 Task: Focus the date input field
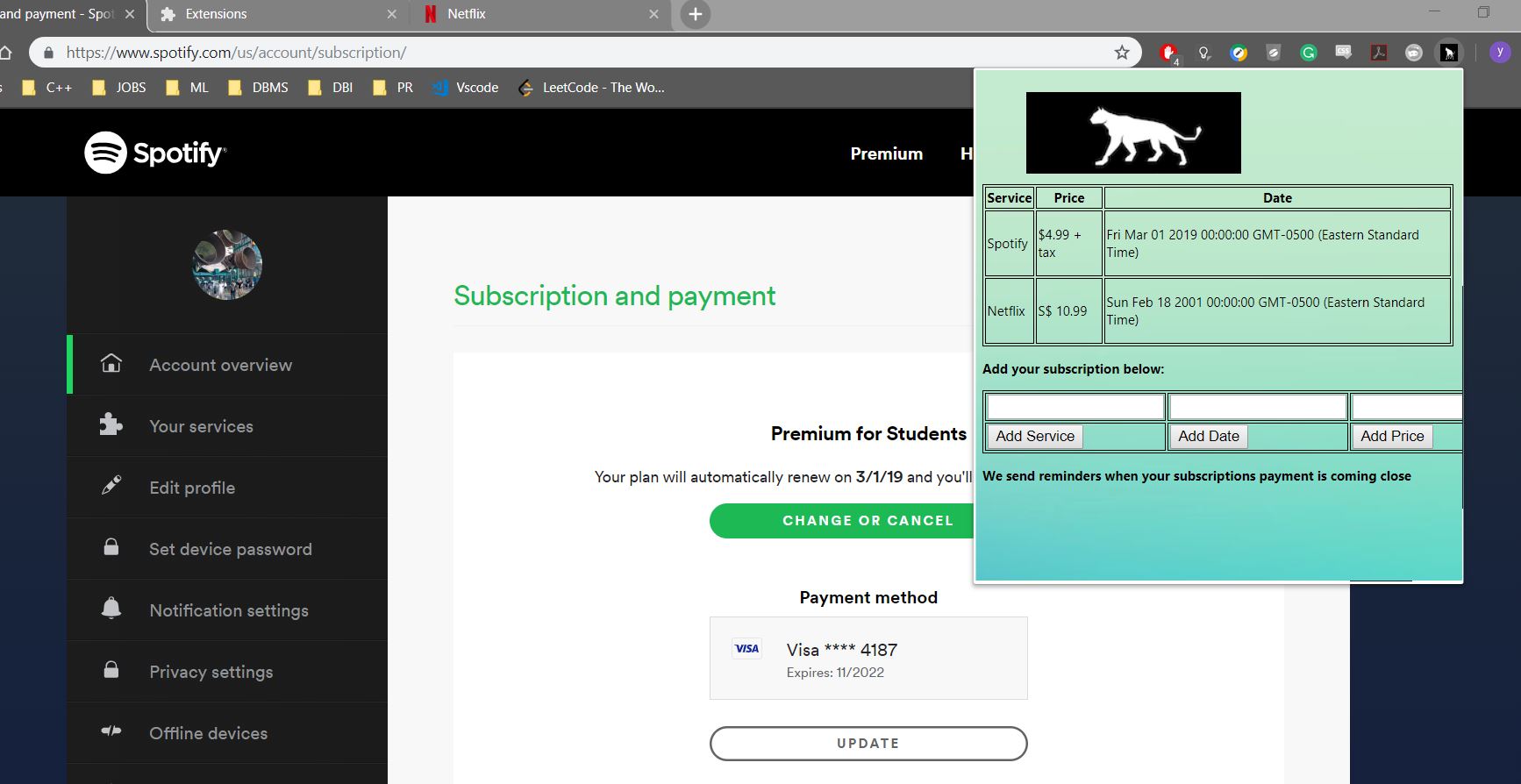point(1258,407)
